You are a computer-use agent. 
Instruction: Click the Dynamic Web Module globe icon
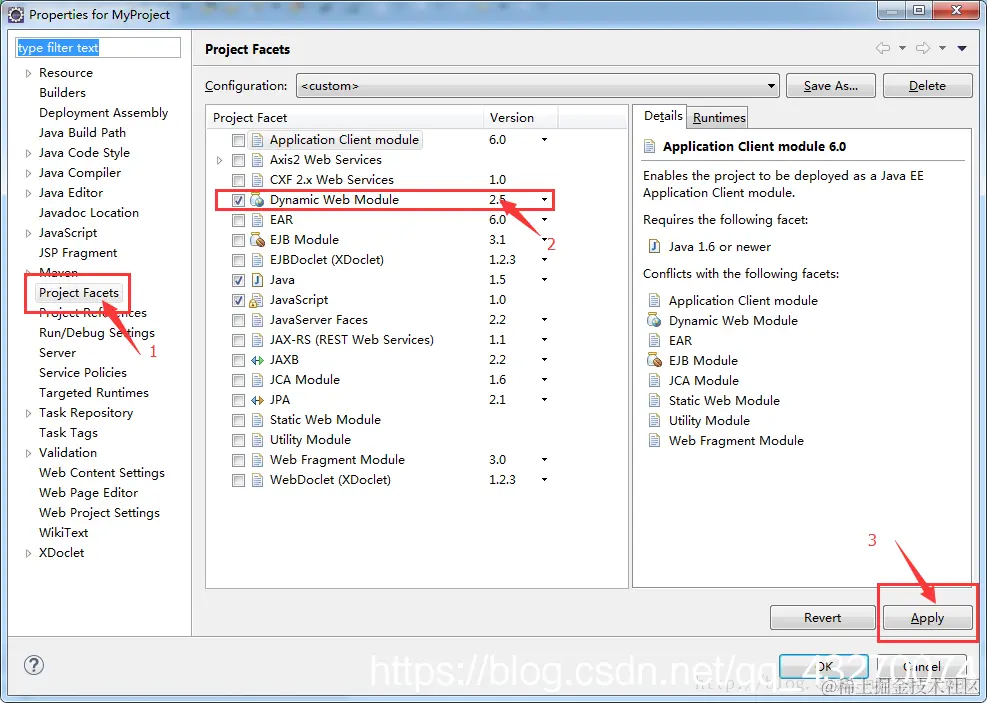[x=257, y=200]
